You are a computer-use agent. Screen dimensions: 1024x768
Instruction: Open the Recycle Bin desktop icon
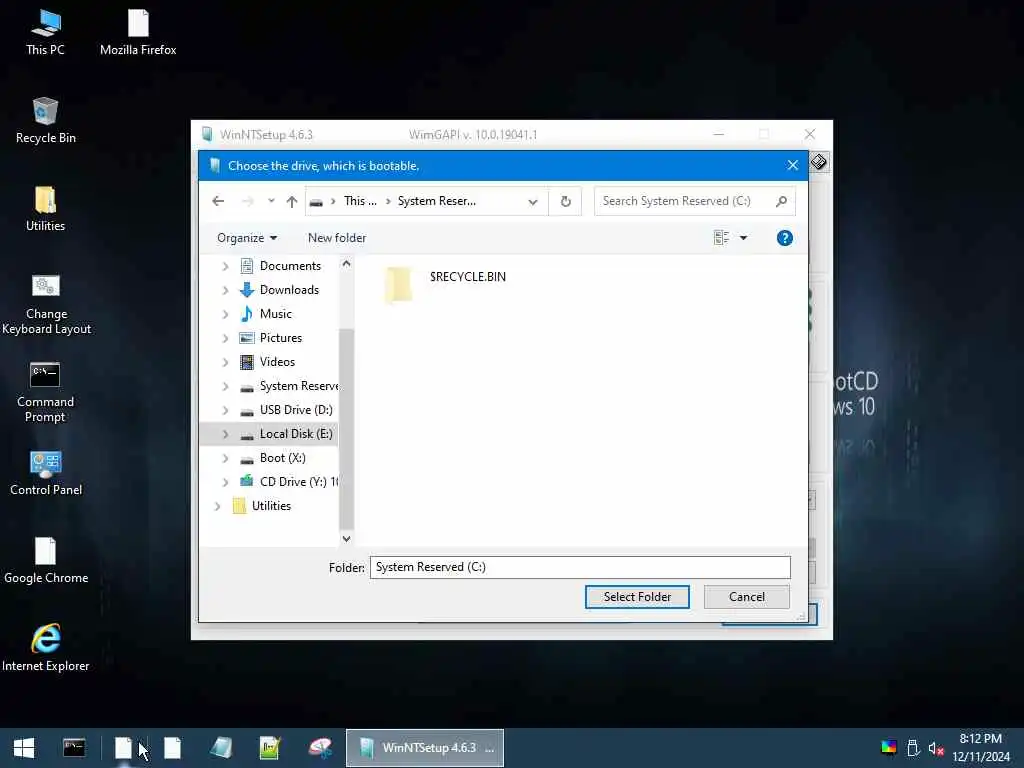pos(45,121)
